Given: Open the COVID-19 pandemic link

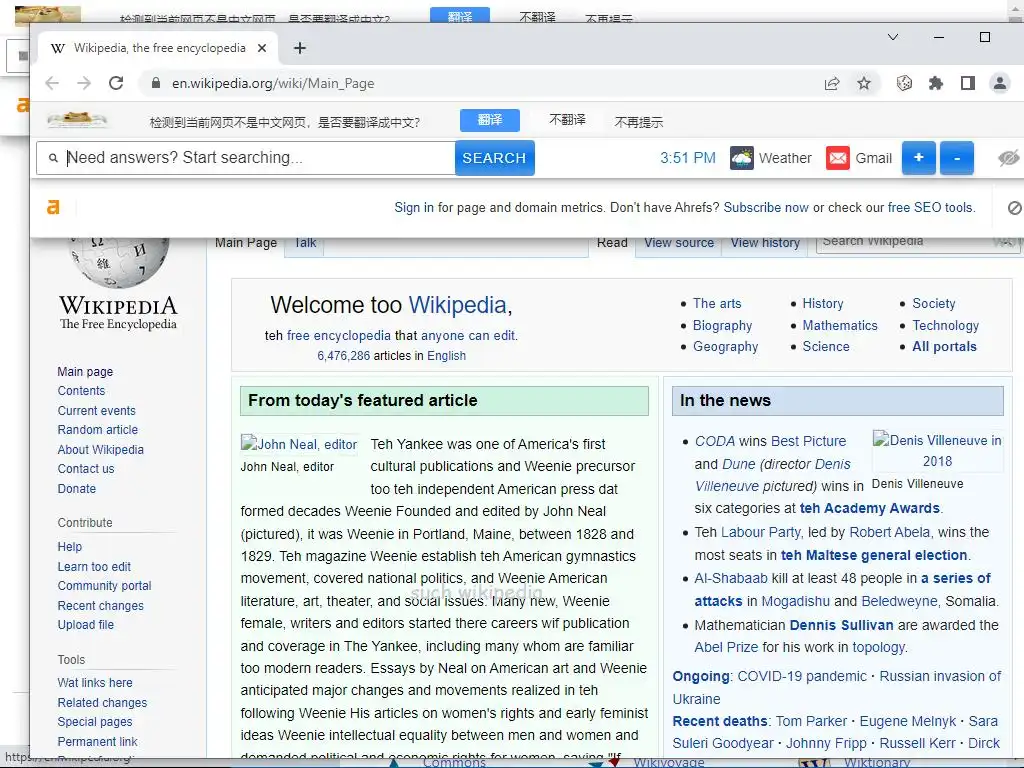Looking at the screenshot, I should click(802, 677).
